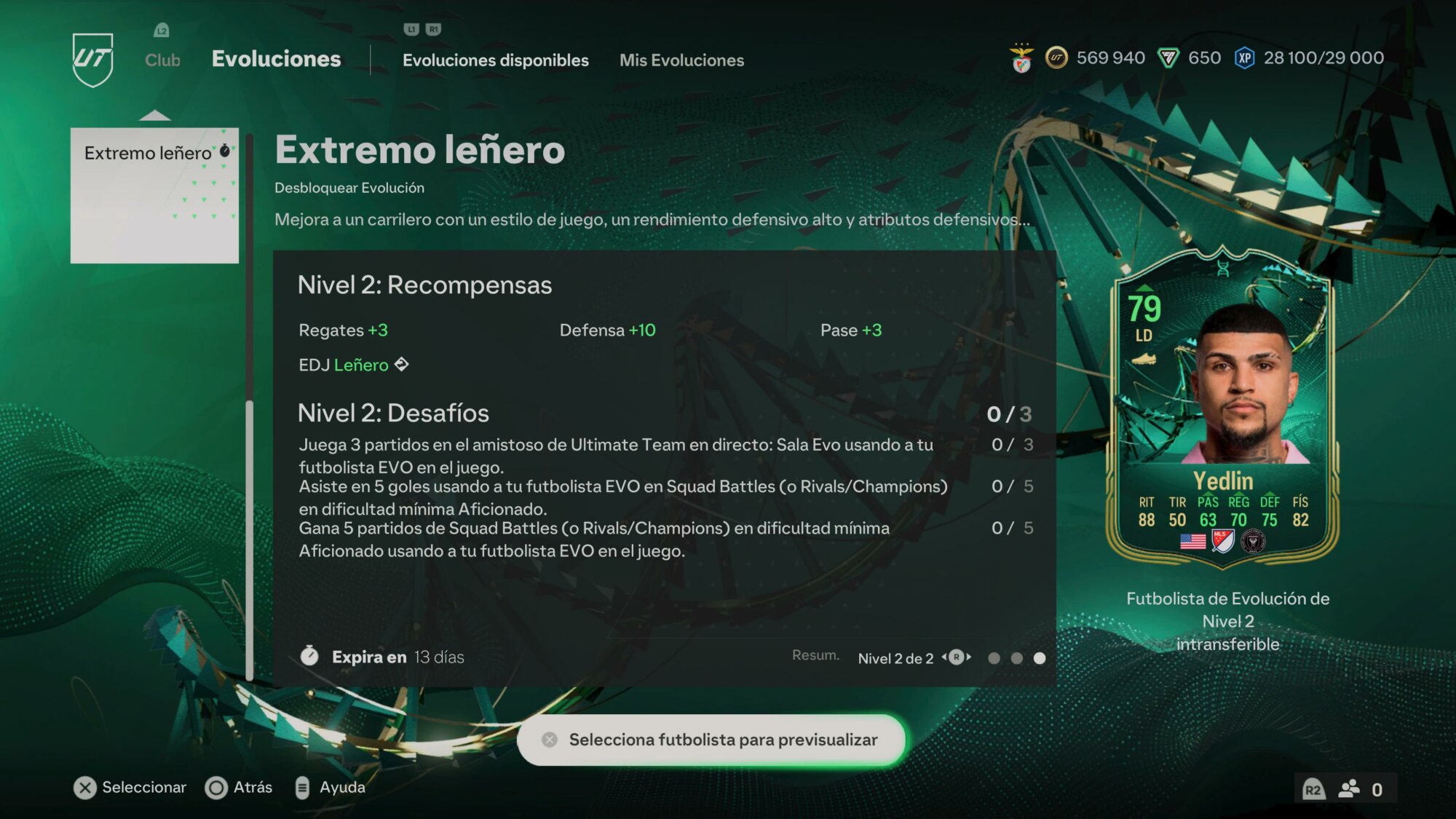The width and height of the screenshot is (1456, 819).
Task: Click the Ayuda options button prompt
Action: 330,788
